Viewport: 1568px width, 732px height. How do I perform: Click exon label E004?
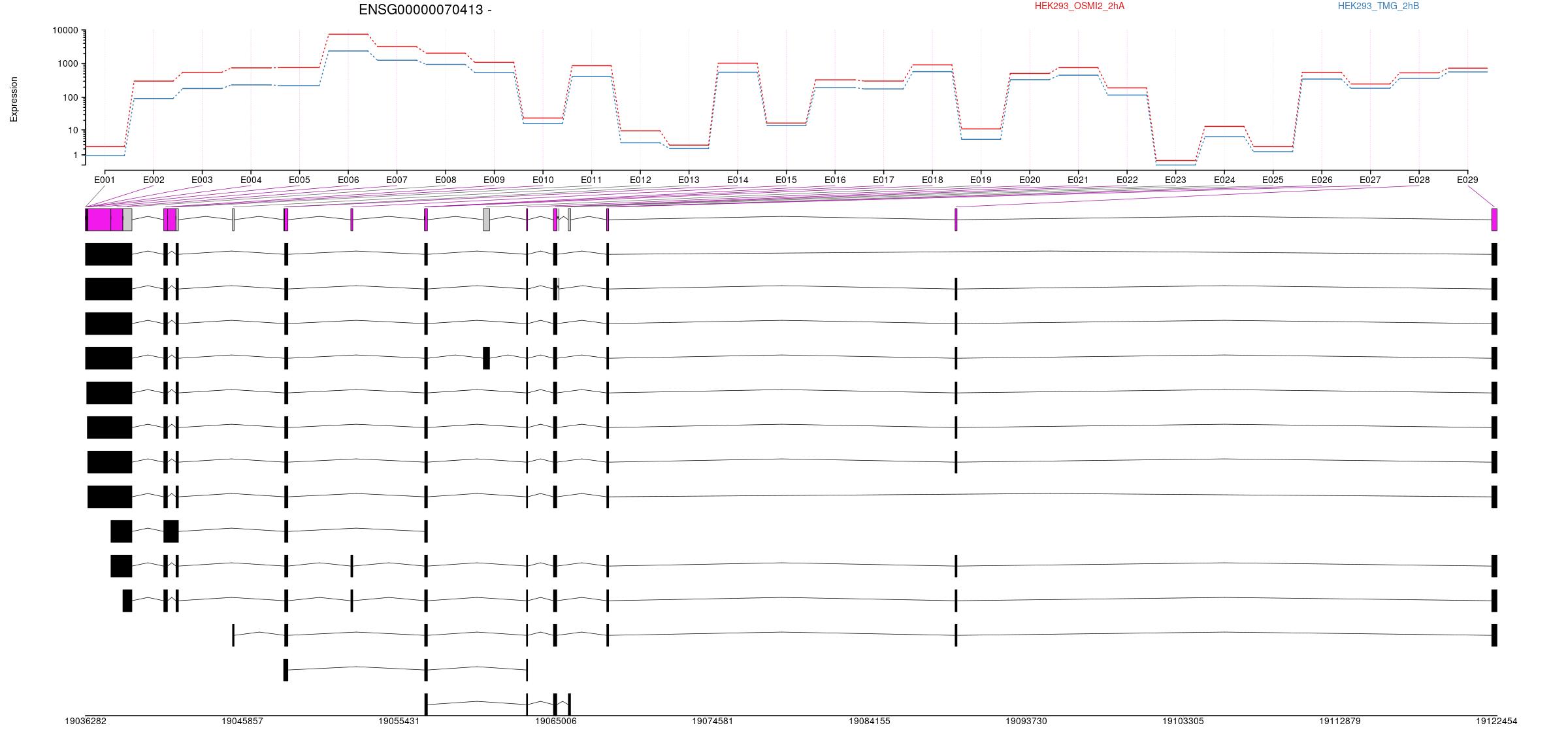point(251,180)
